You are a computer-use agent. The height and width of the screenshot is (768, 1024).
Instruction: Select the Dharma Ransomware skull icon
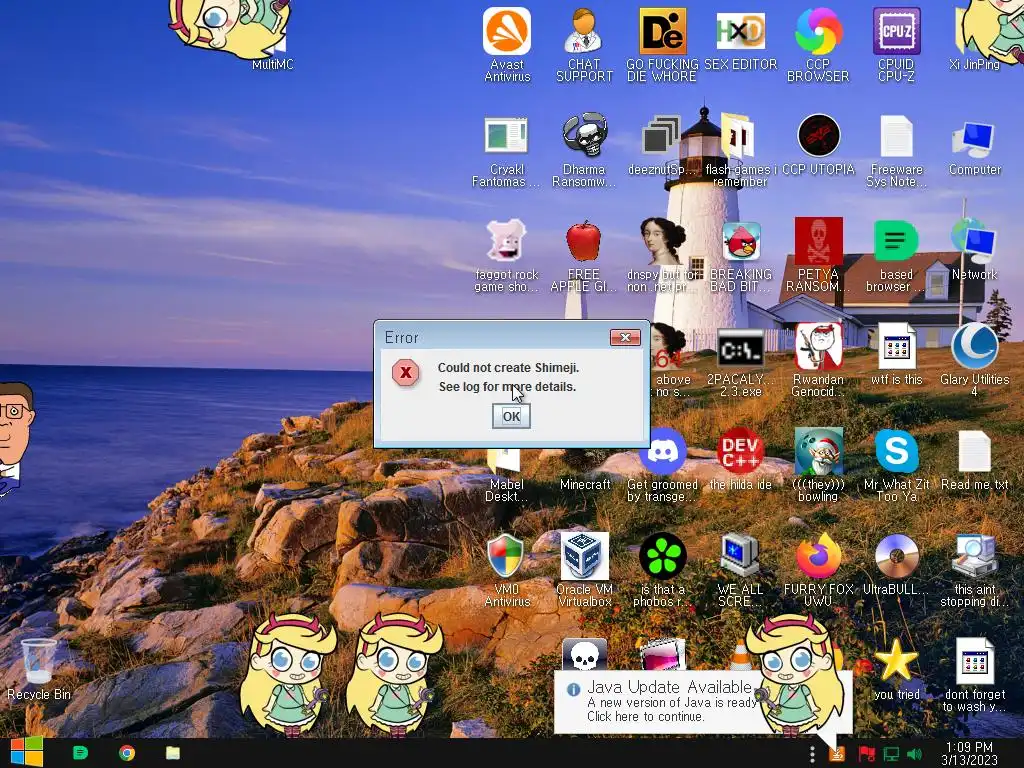tap(584, 152)
